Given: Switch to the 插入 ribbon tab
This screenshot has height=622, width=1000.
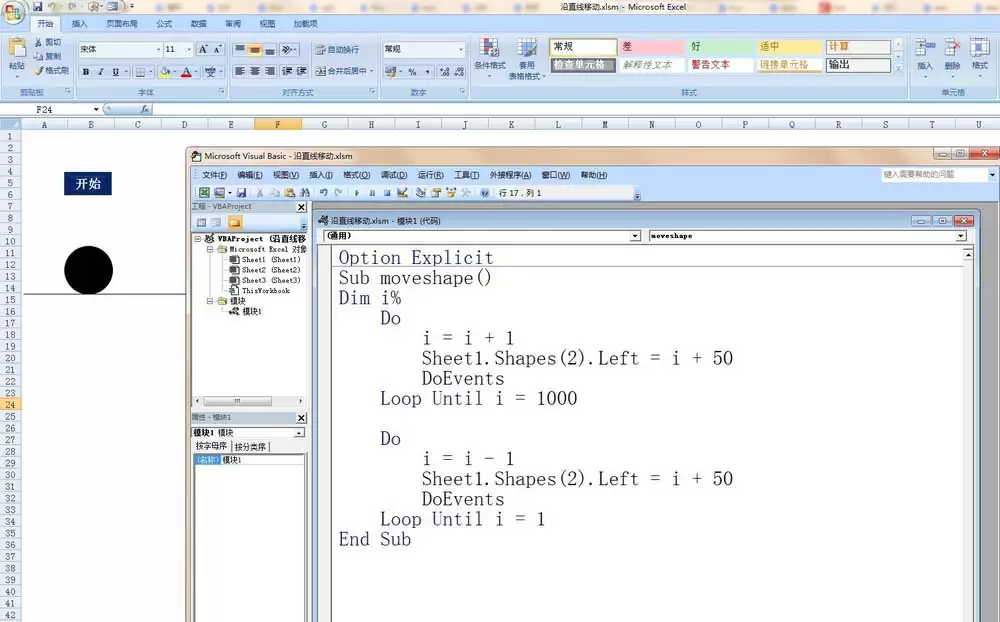Looking at the screenshot, I should 80,24.
